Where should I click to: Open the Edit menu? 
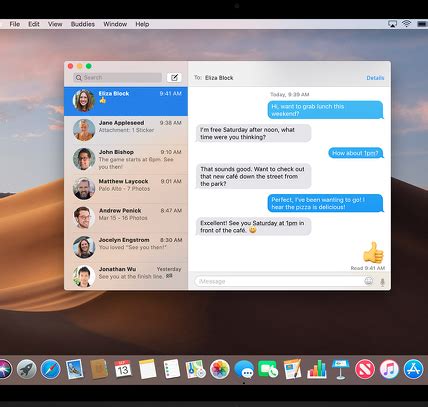pos(34,24)
